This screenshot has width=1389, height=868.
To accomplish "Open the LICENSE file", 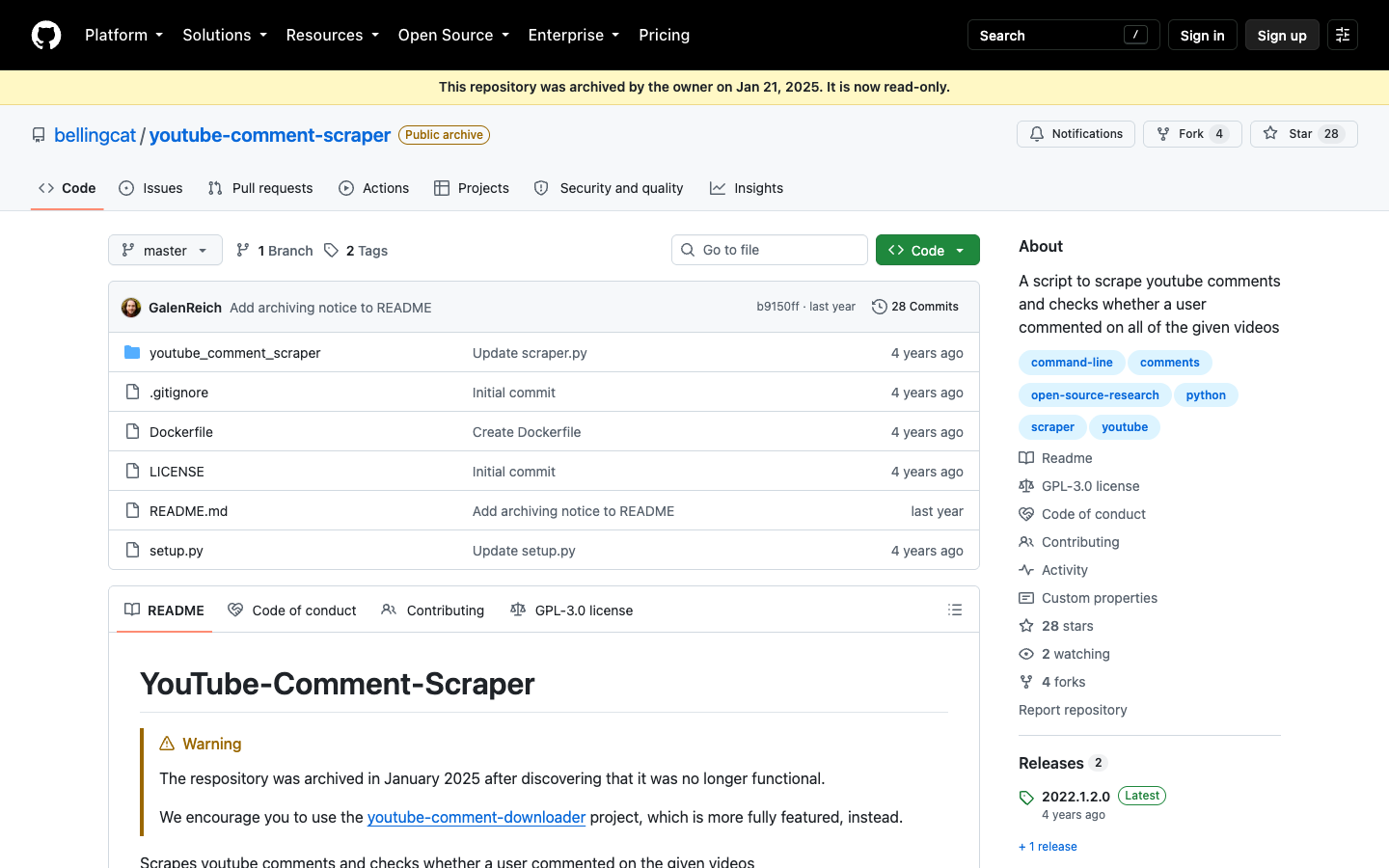I will click(x=177, y=472).
